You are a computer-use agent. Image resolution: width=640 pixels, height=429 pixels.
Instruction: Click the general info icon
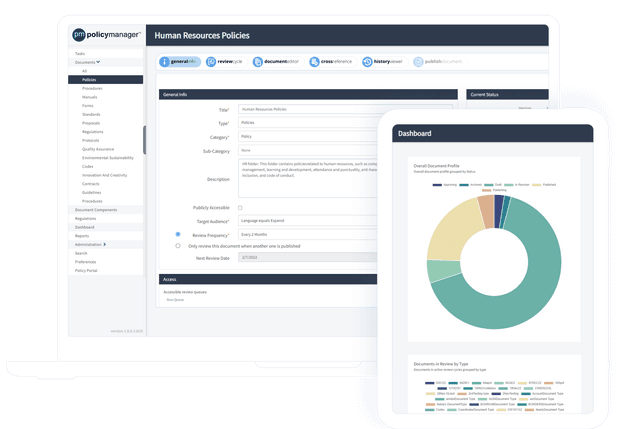tap(164, 62)
